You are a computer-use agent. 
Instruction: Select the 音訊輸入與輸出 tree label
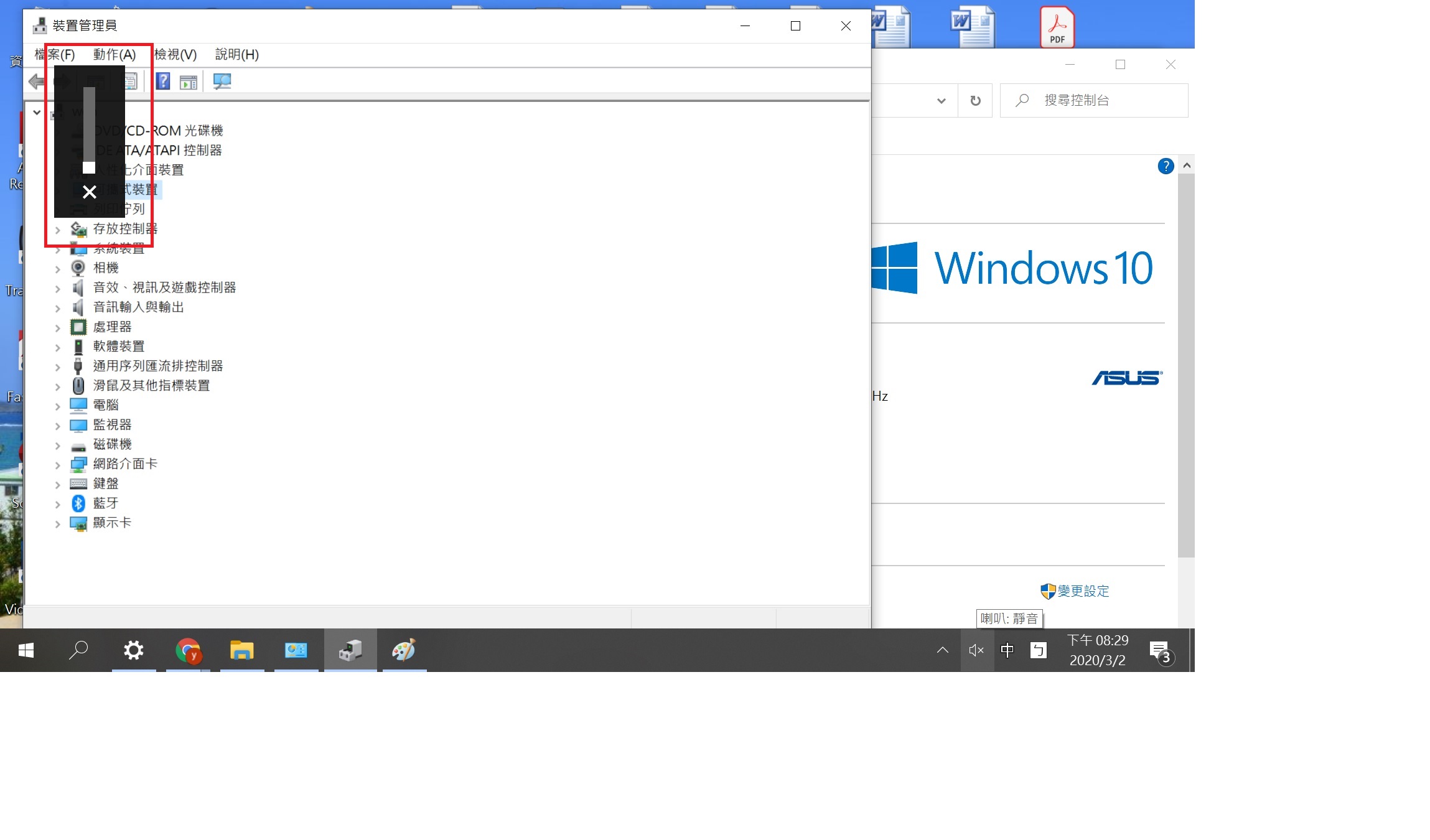139,307
